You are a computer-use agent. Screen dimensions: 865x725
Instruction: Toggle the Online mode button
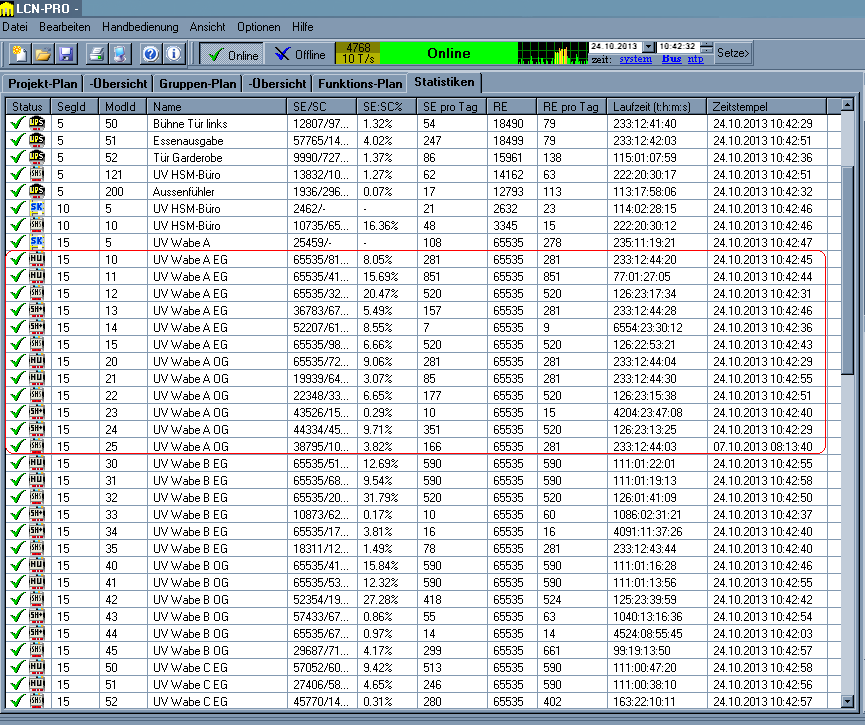(233, 55)
